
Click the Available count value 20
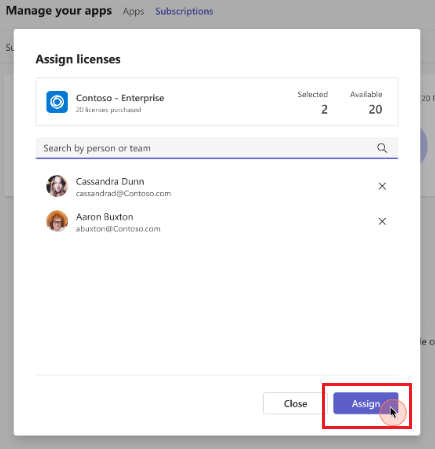point(375,109)
